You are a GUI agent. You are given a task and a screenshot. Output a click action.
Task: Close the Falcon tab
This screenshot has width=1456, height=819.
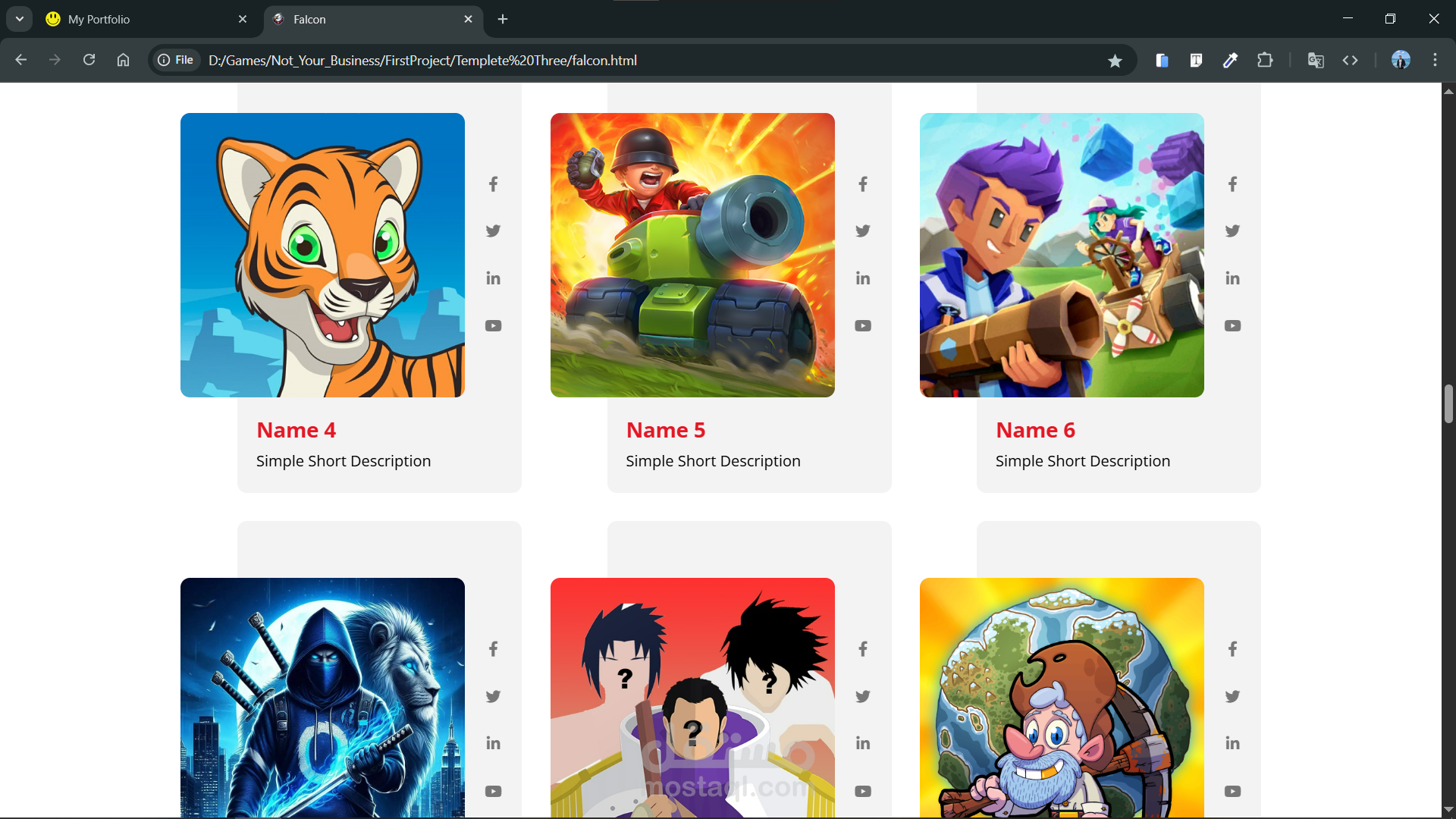(468, 19)
